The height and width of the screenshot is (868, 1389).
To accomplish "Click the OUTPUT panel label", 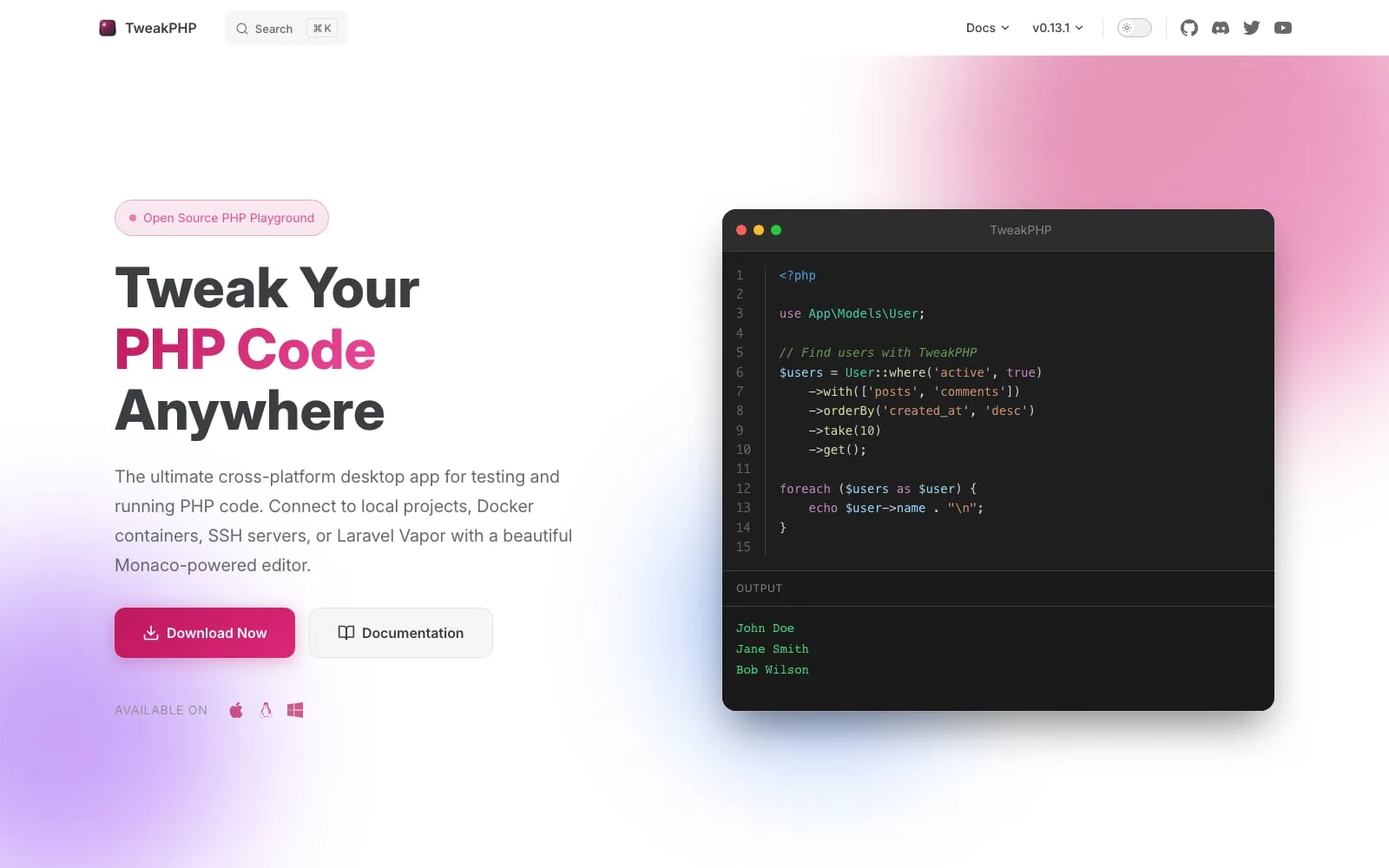I will pos(760,589).
